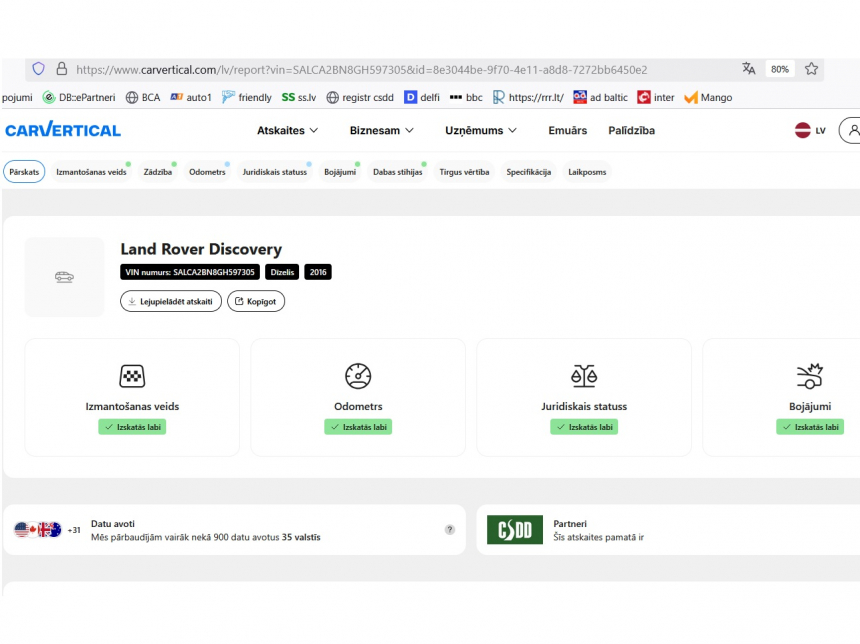The height and width of the screenshot is (644, 860).
Task: Click the country flags data sources icon
Action: coord(38,530)
